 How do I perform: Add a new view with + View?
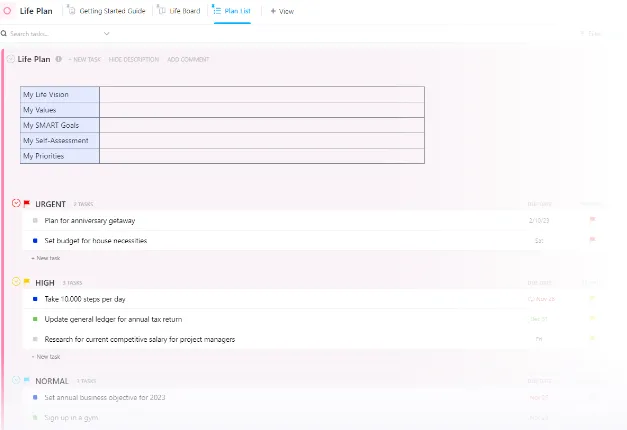point(282,11)
